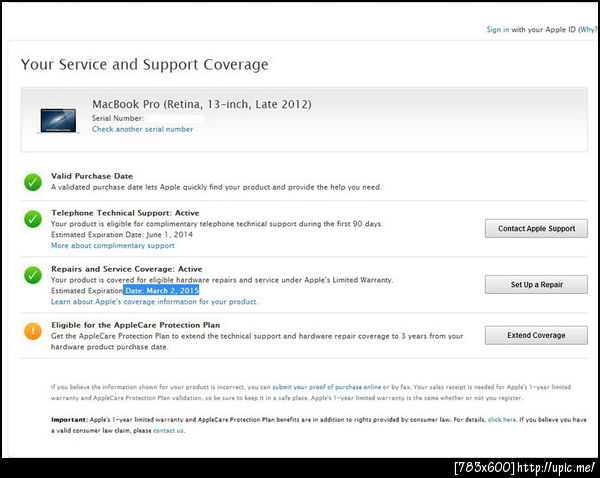Click the highlighted text Date: March 2, 2015

pyautogui.click(x=161, y=290)
